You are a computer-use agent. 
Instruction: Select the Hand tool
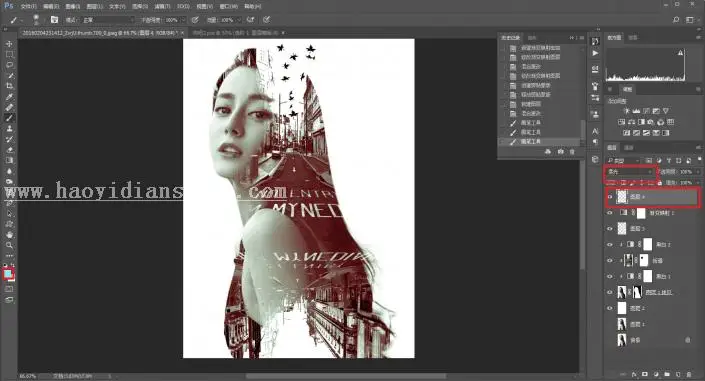[x=9, y=234]
